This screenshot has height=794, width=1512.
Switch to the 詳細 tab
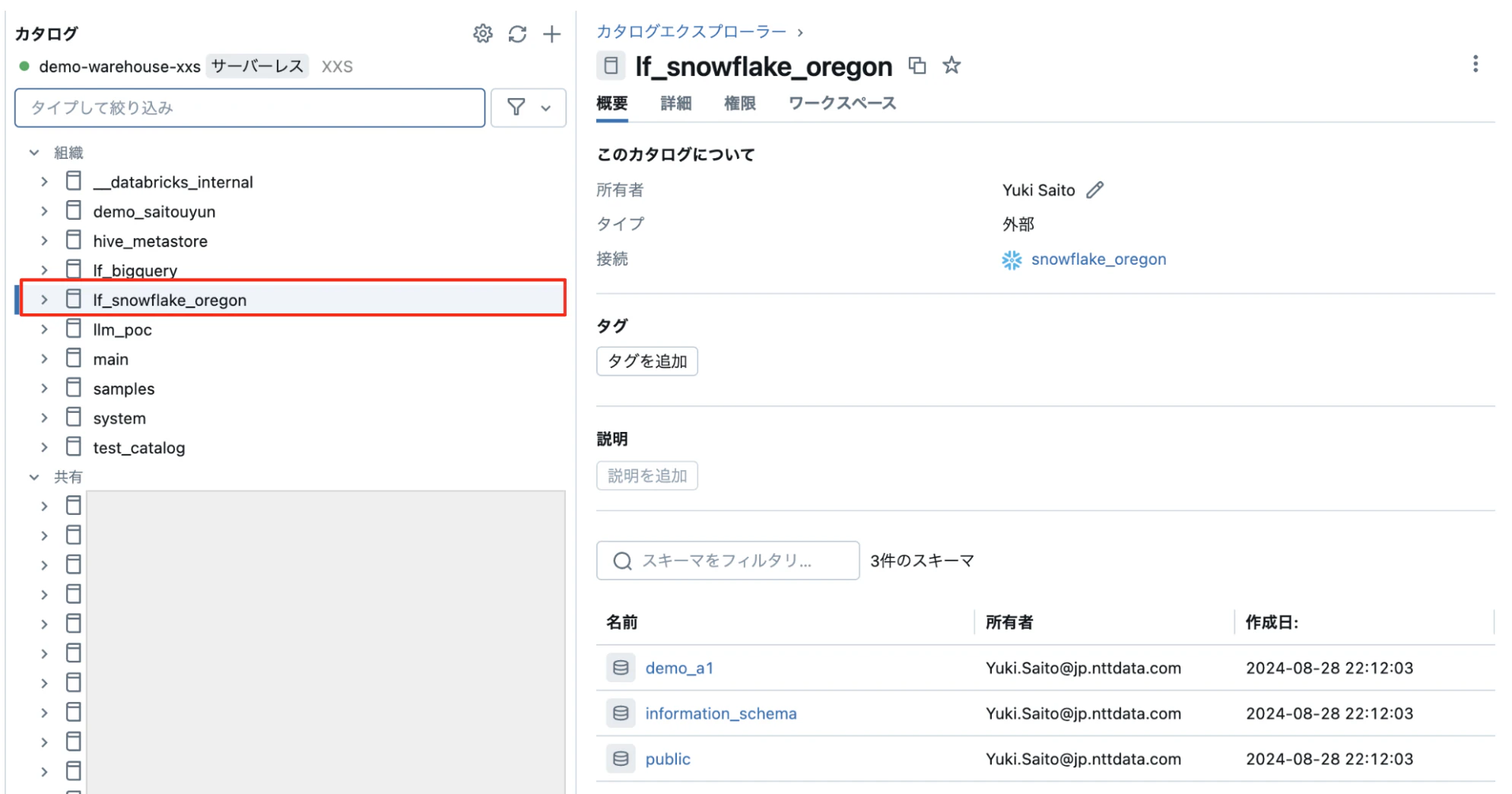[676, 103]
